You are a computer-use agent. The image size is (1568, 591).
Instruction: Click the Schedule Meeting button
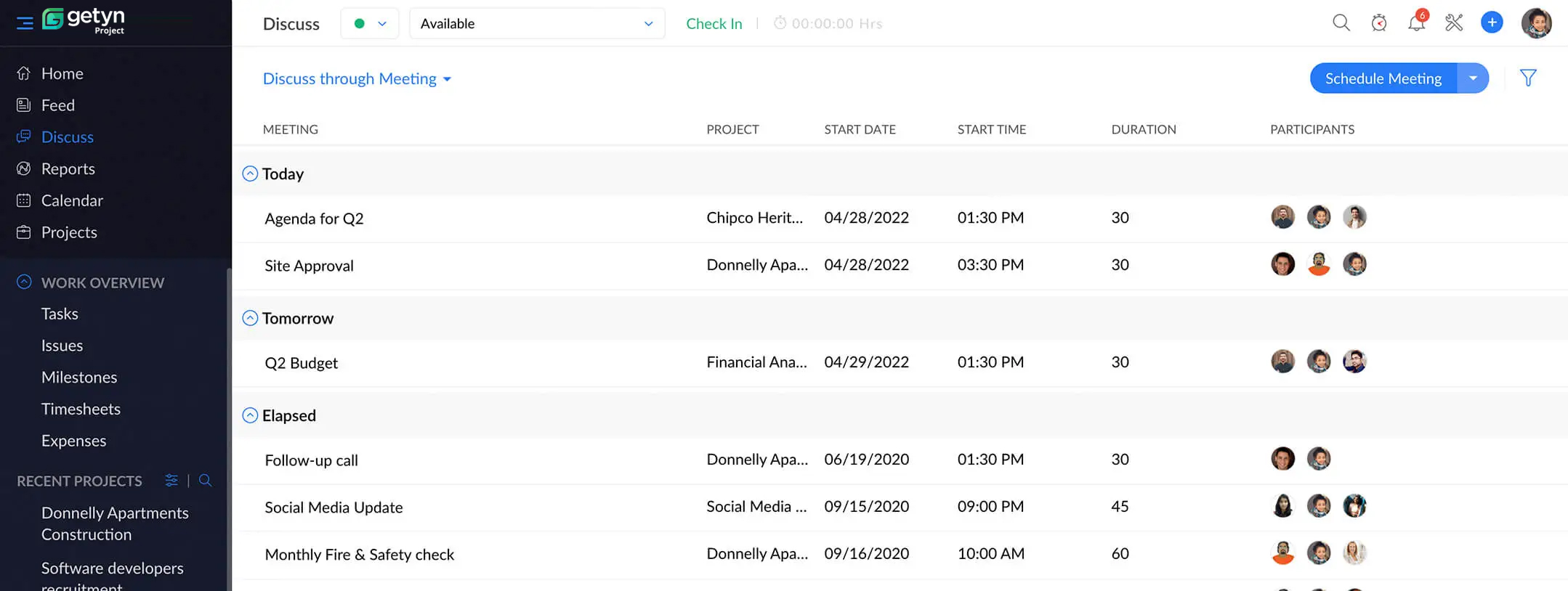click(x=1383, y=78)
